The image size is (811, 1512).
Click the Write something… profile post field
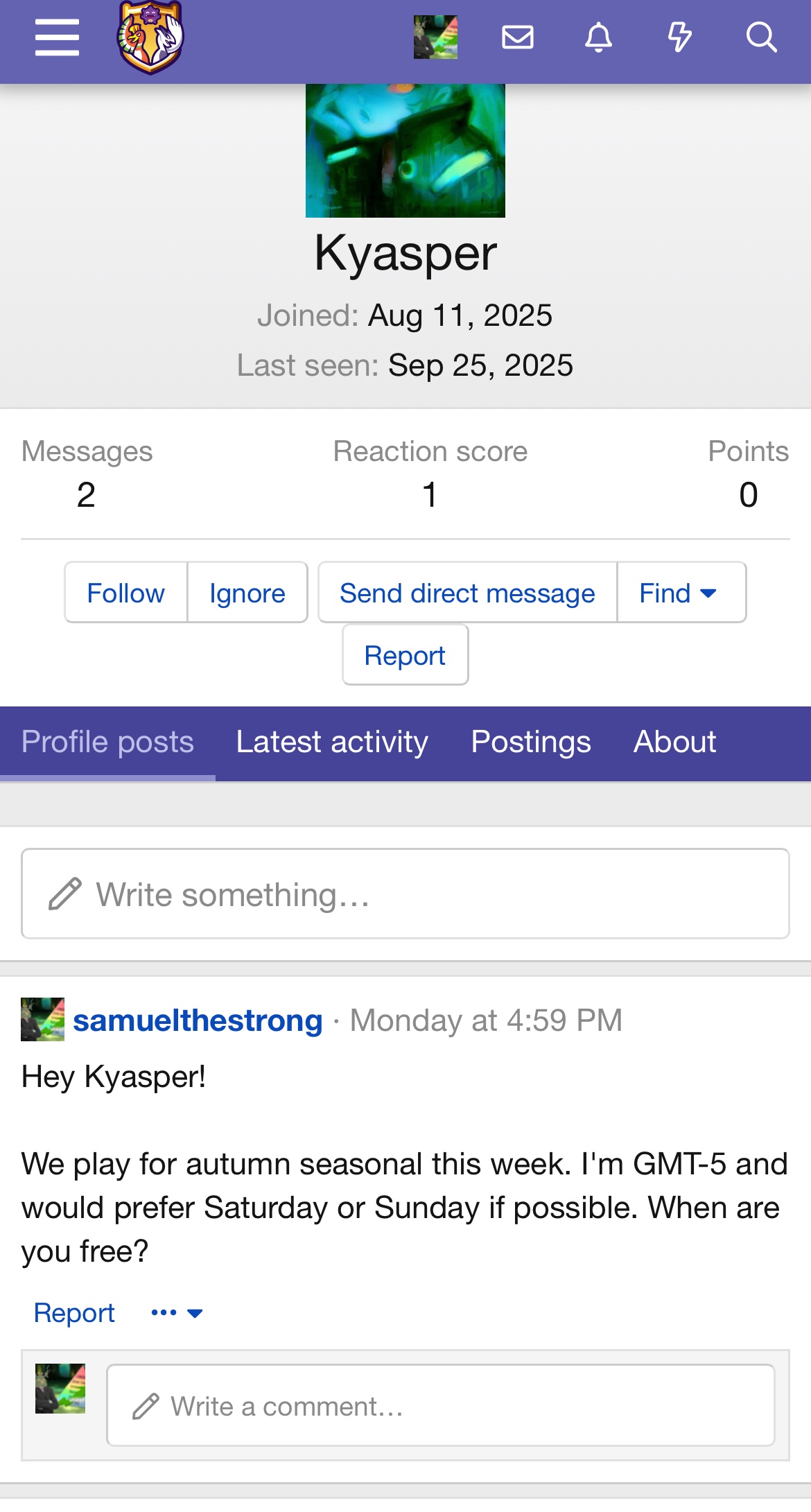(x=405, y=894)
